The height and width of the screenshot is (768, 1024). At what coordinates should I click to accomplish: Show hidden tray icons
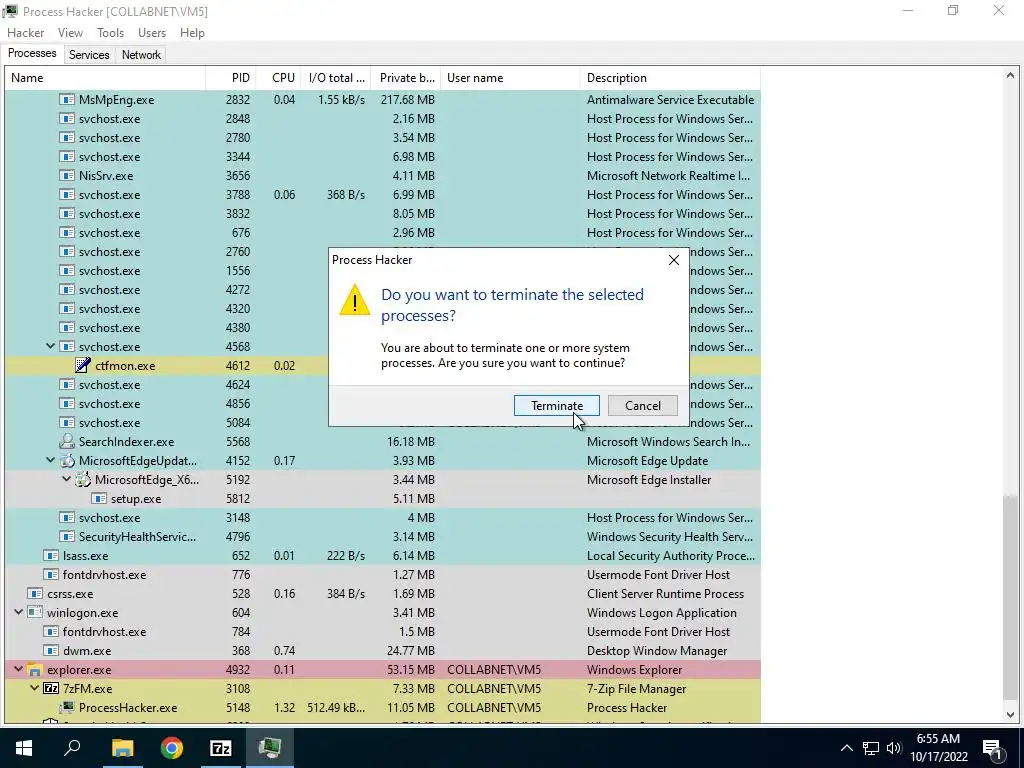tap(846, 748)
